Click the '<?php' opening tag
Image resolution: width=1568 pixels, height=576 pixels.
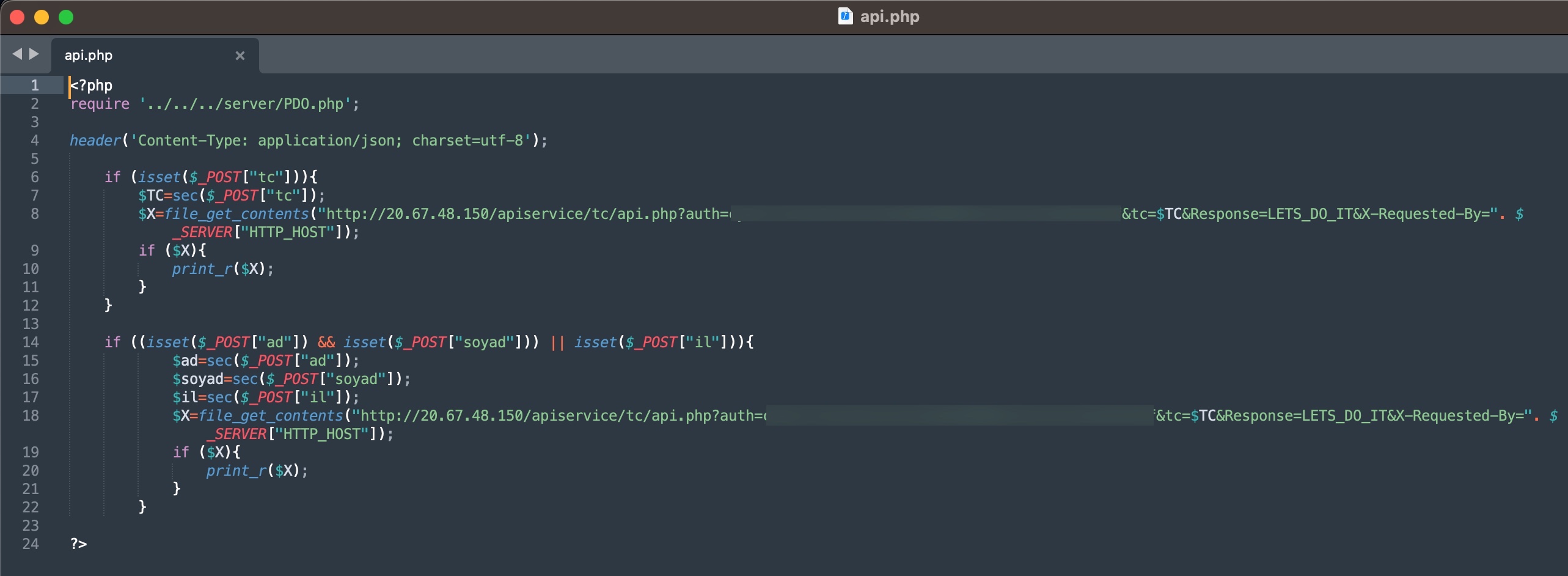[x=91, y=85]
